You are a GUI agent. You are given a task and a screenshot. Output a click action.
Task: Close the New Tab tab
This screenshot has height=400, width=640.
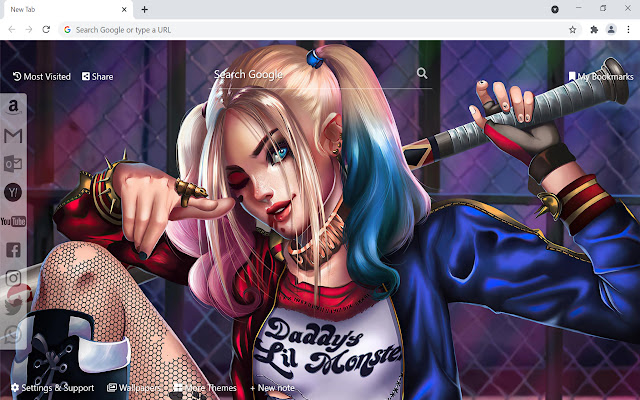(x=124, y=9)
